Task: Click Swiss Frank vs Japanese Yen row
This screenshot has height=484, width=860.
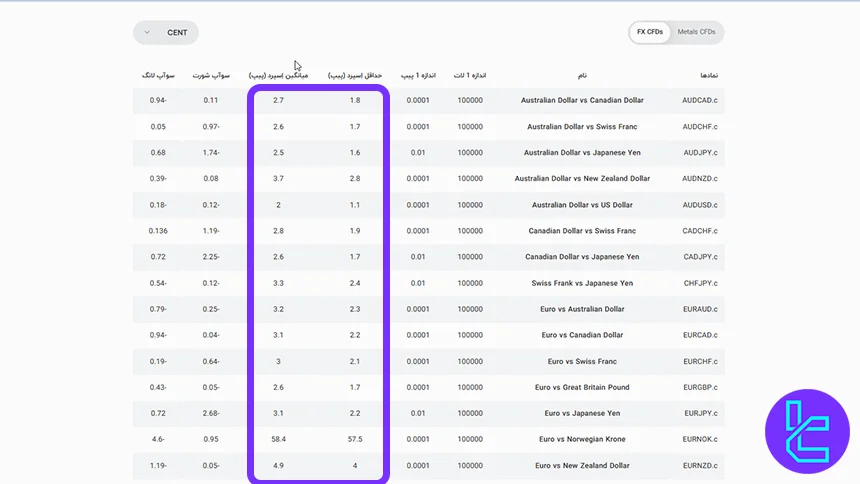Action: [582, 283]
